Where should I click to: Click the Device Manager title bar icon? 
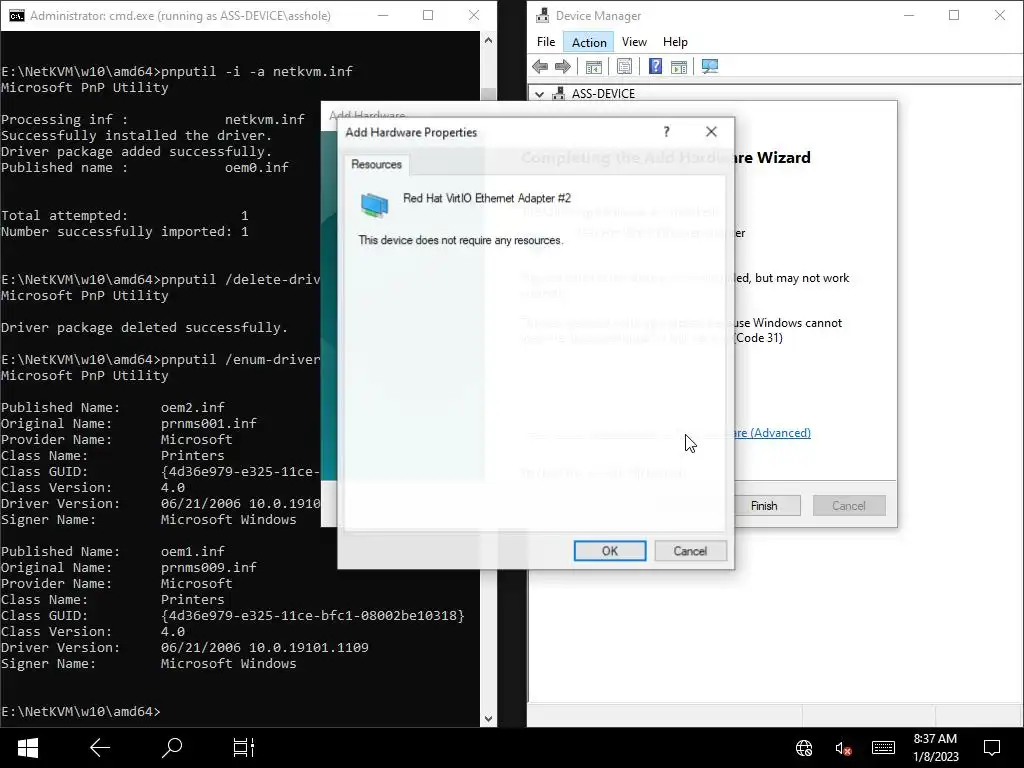(x=542, y=16)
